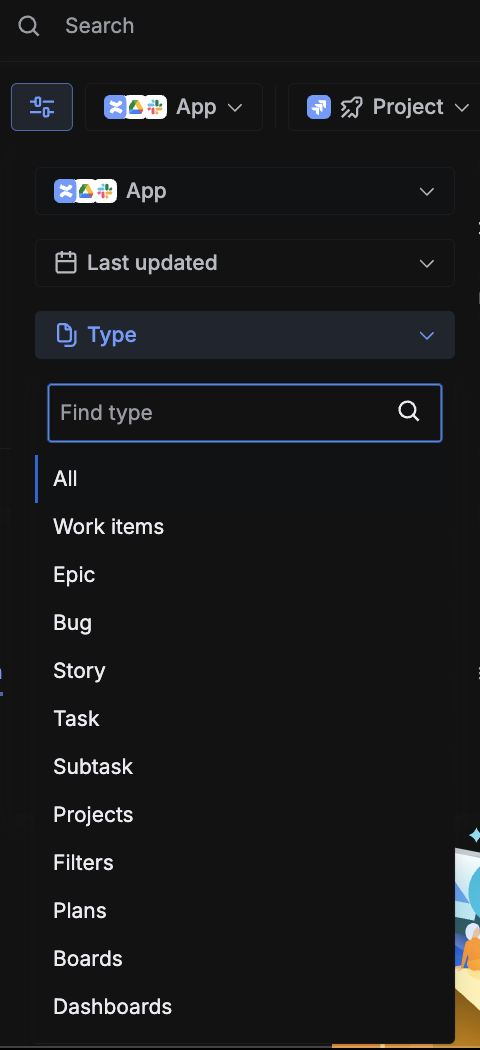The width and height of the screenshot is (480, 1050).
Task: Toggle the filter sliders icon button
Action: click(x=42, y=106)
